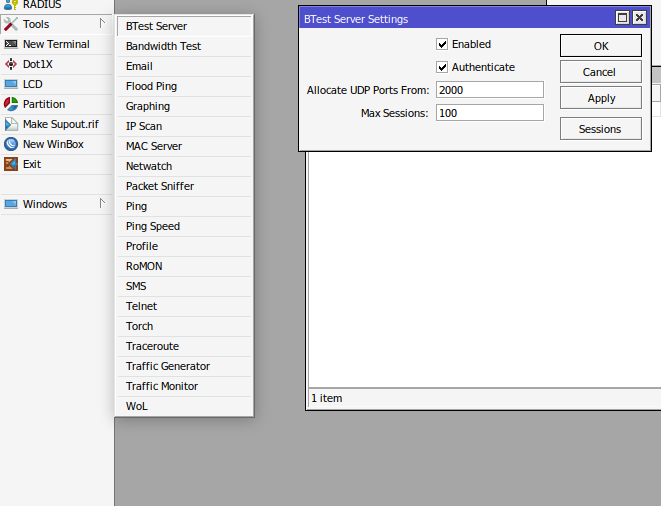Open Packet Sniffer from the menu

click(x=160, y=186)
